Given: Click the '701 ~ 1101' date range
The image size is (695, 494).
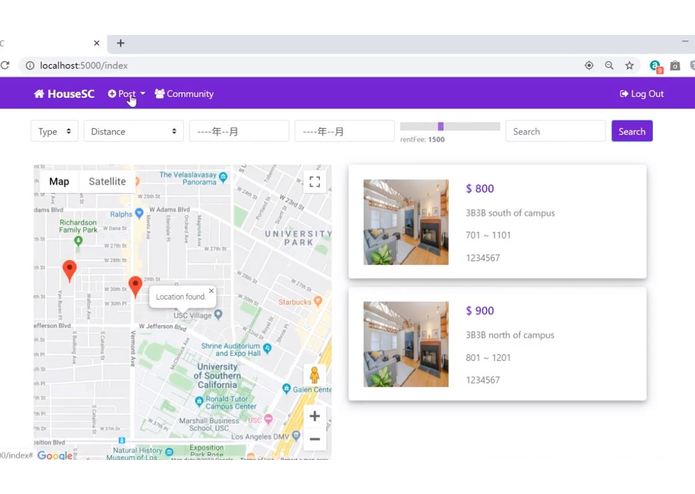Looking at the screenshot, I should tap(488, 235).
